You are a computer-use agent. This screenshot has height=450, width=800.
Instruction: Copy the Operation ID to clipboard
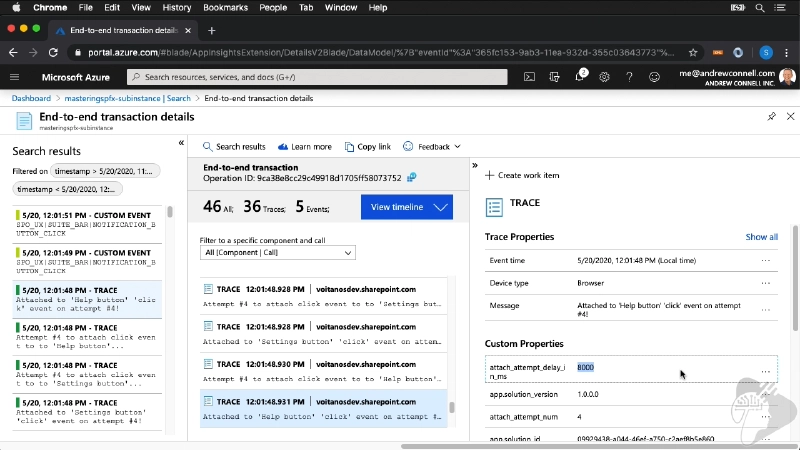(411, 178)
